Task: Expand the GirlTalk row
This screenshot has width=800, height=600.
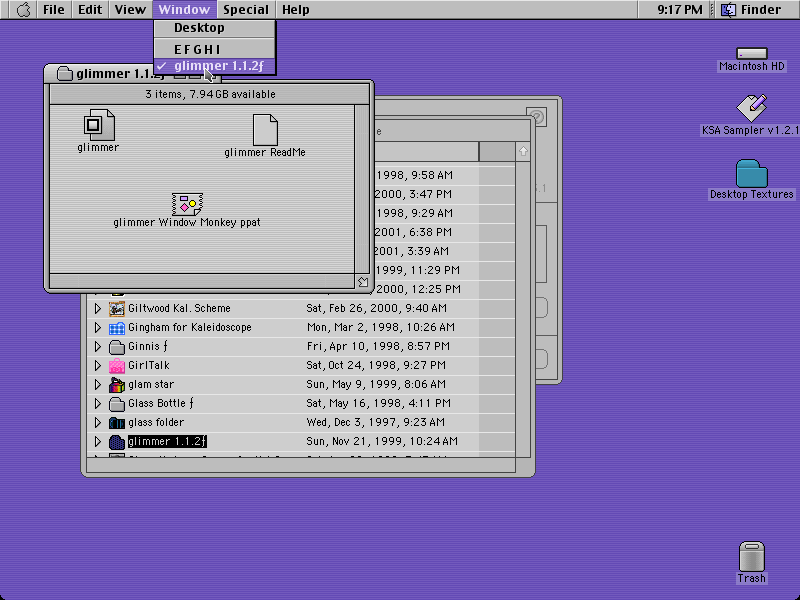Action: (x=97, y=366)
